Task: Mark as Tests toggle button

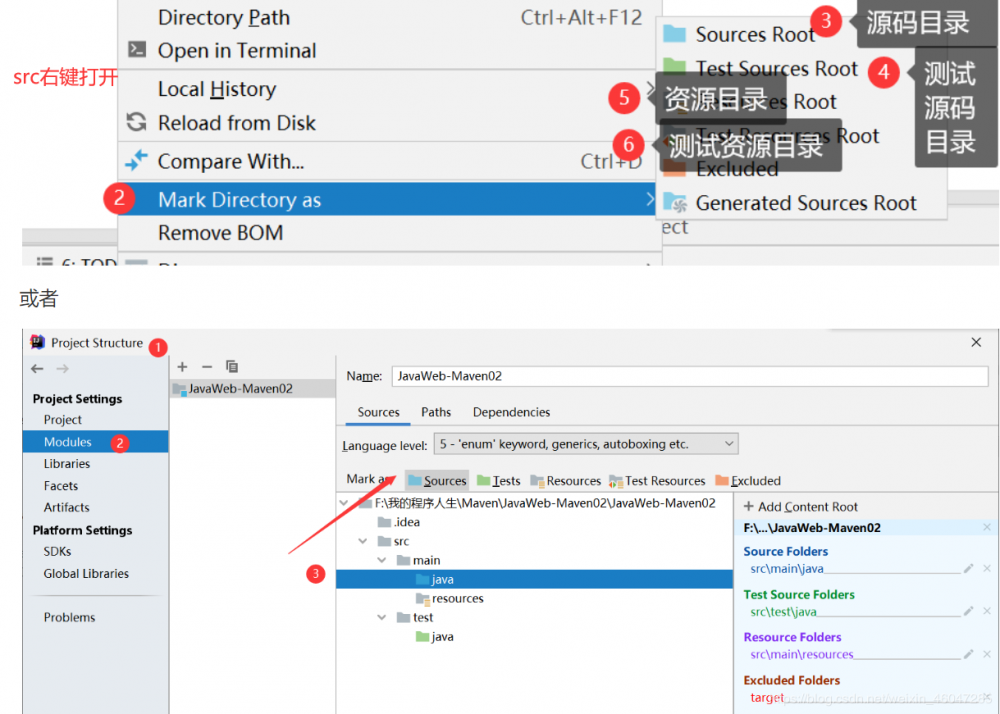Action: [499, 481]
